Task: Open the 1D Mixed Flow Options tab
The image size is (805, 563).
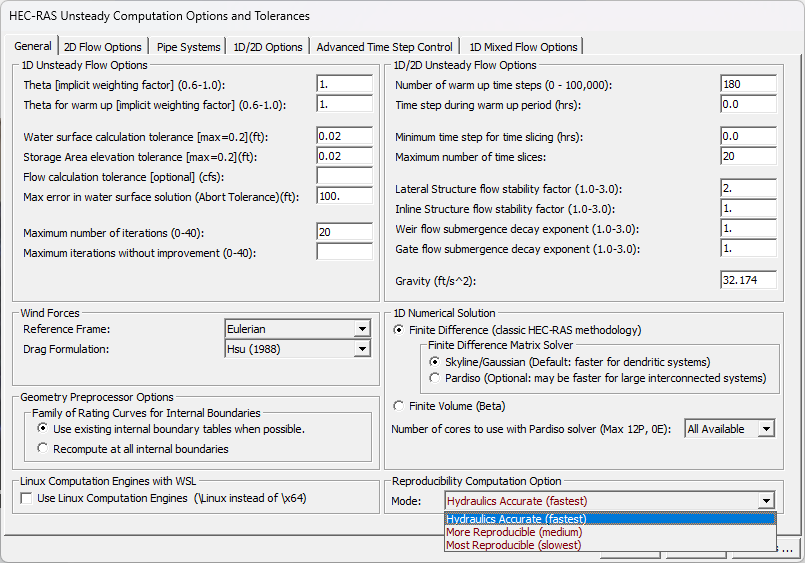Action: coord(523,47)
